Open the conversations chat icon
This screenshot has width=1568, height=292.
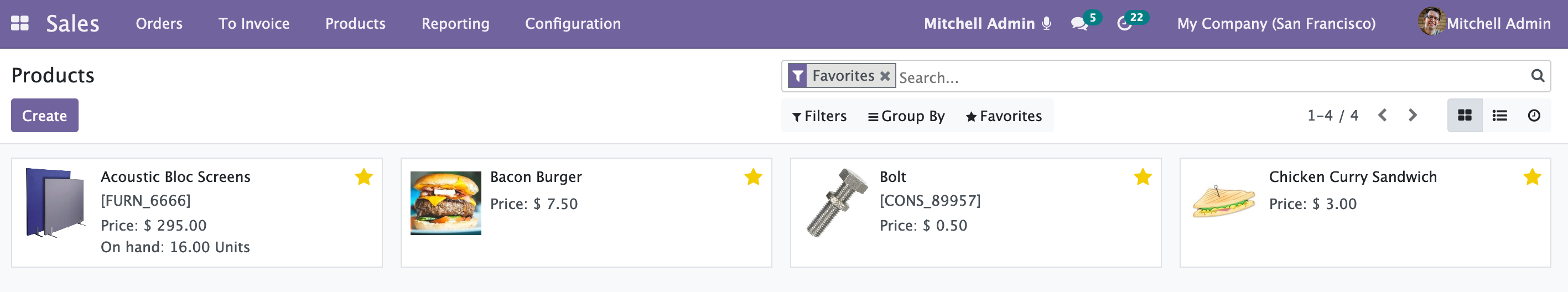(x=1079, y=24)
